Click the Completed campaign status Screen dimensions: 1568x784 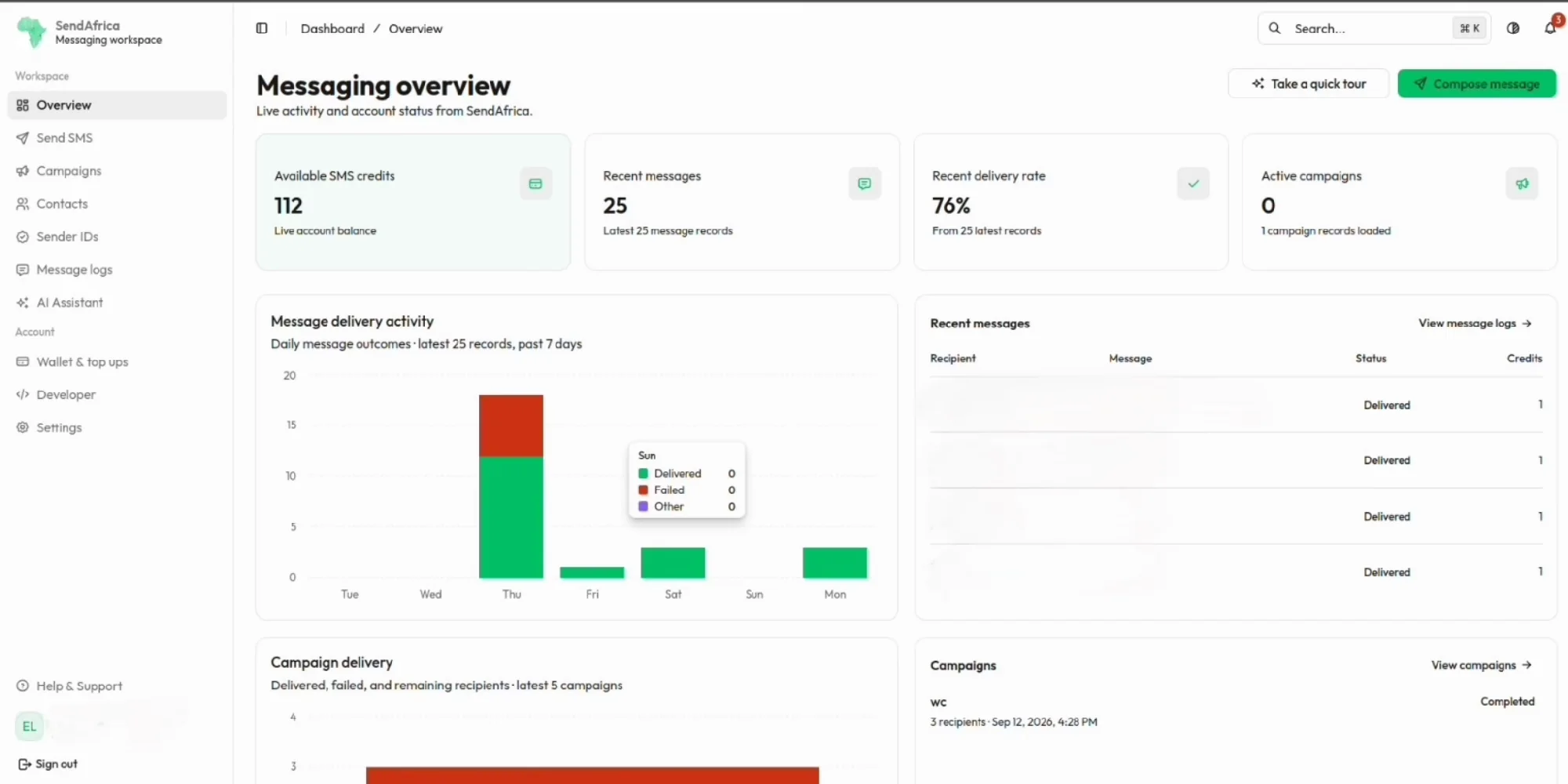[x=1507, y=702]
